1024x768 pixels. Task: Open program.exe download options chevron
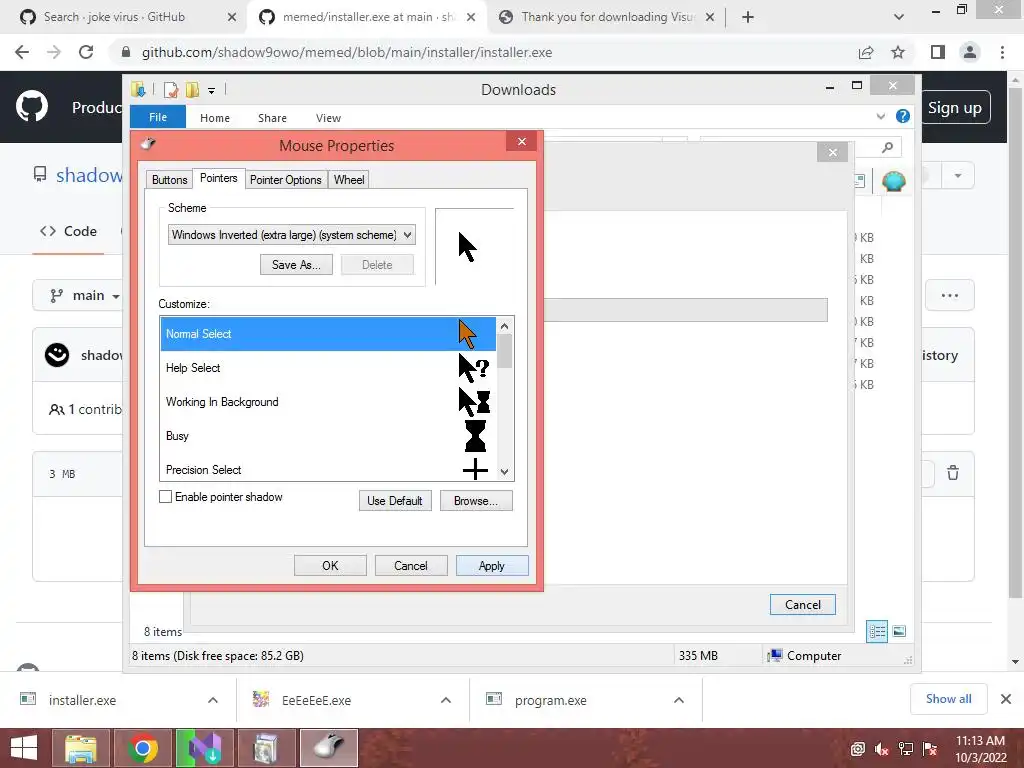679,700
